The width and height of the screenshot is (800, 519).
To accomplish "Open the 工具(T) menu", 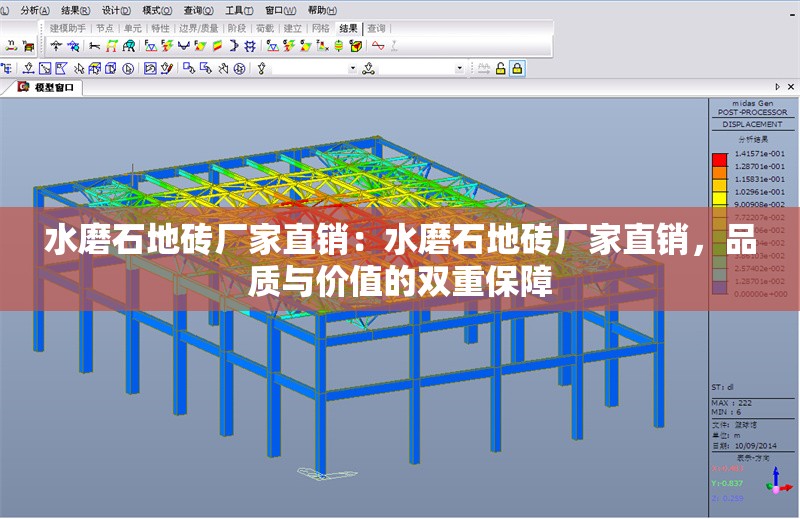I will [239, 10].
